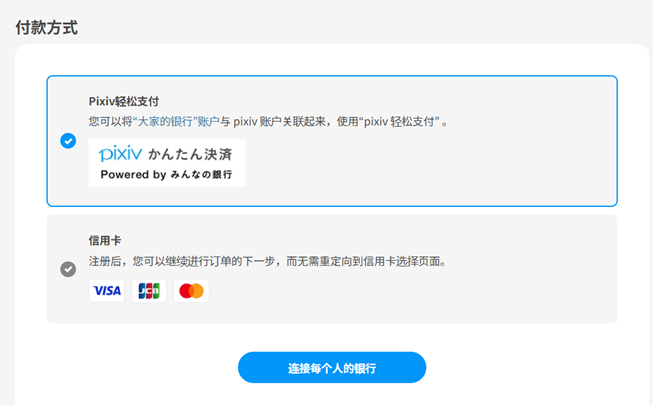Click the VISA card logo
This screenshot has width=653, height=405.
point(107,291)
